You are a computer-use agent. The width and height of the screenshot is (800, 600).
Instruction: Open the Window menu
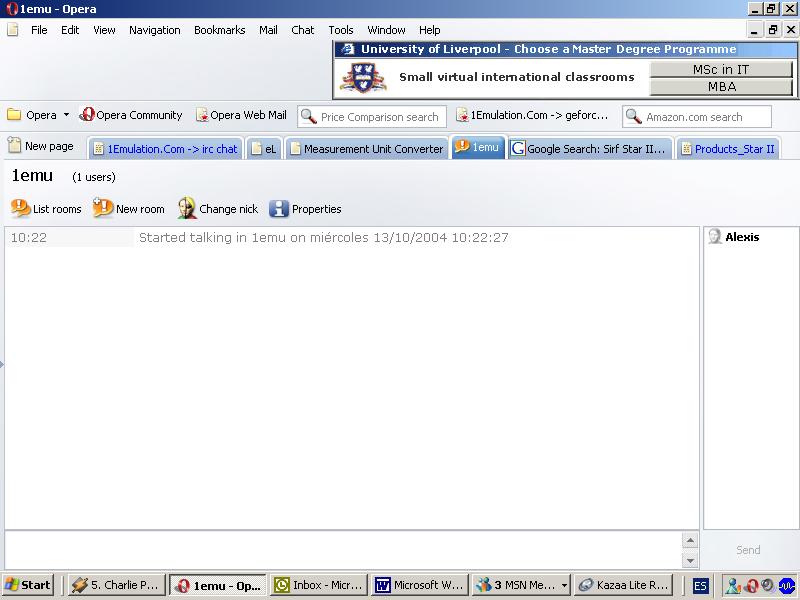[x=386, y=30]
